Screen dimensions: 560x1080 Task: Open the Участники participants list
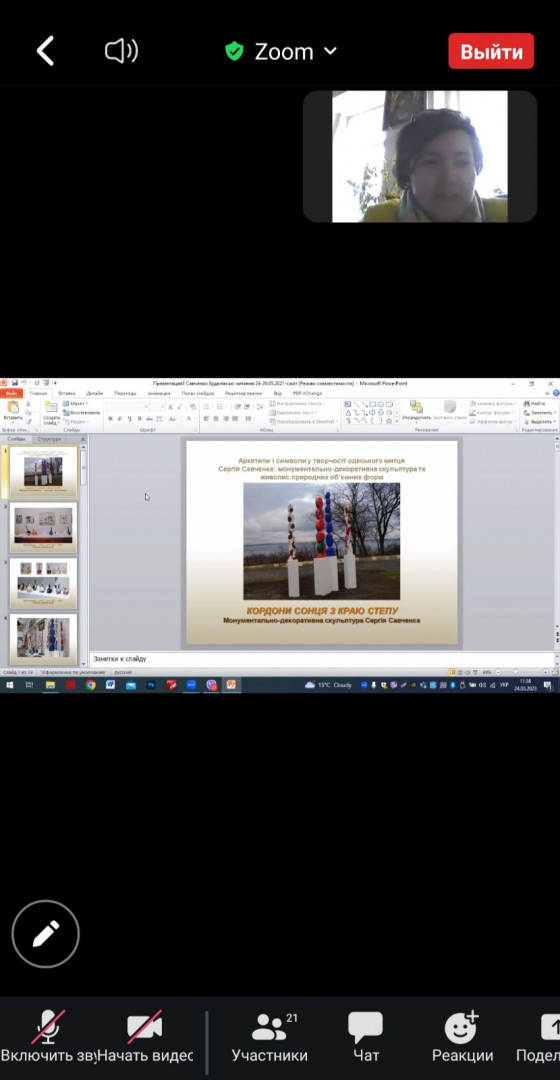tap(269, 1036)
